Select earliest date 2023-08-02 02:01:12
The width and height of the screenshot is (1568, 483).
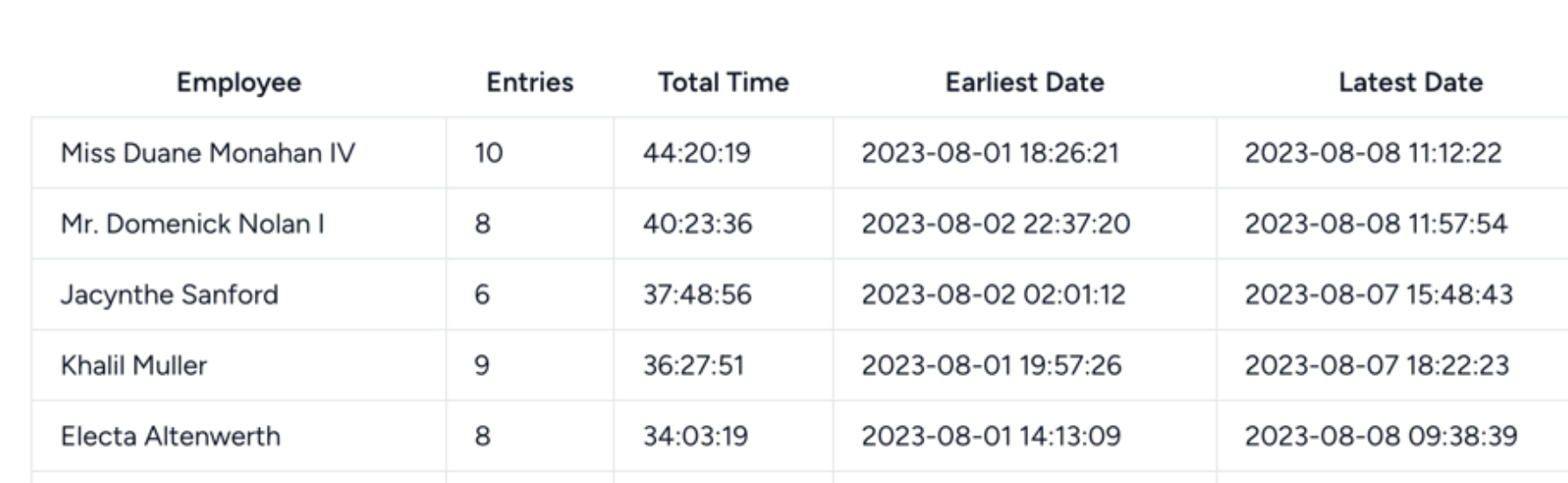[993, 294]
